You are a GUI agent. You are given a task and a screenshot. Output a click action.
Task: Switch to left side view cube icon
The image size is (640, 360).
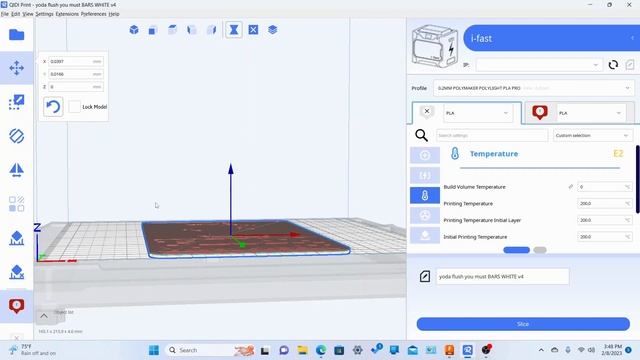[x=192, y=30]
